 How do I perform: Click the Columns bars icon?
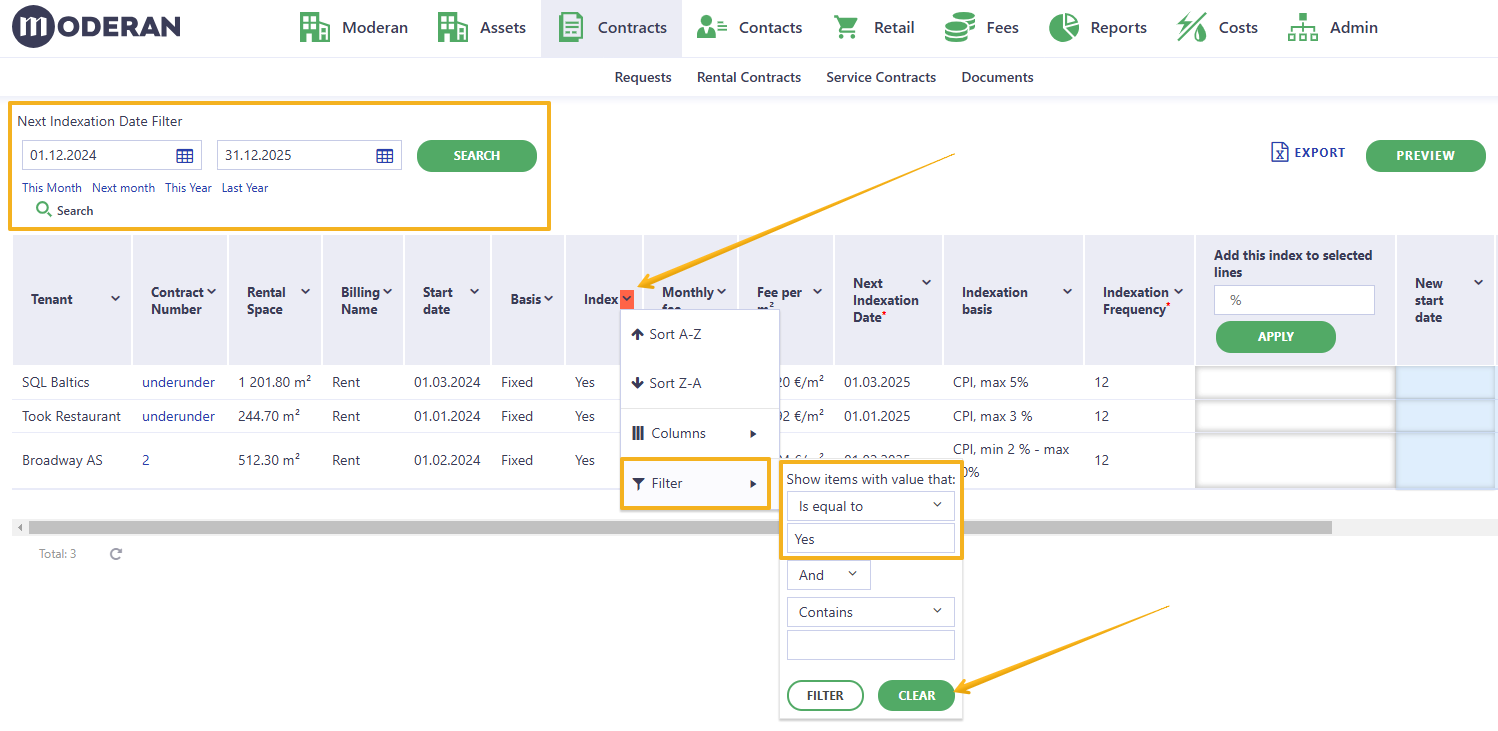637,433
